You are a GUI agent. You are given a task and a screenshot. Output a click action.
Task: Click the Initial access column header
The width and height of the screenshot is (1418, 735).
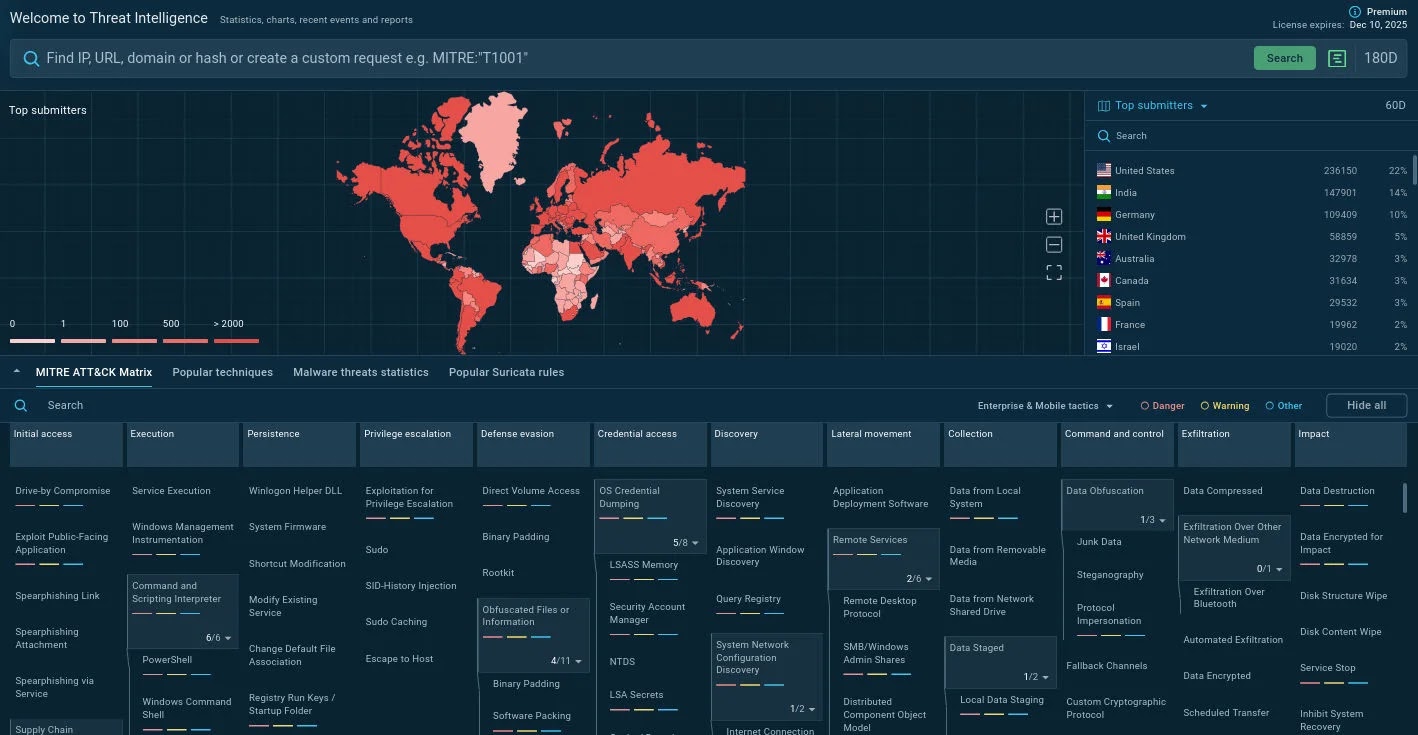[66, 445]
